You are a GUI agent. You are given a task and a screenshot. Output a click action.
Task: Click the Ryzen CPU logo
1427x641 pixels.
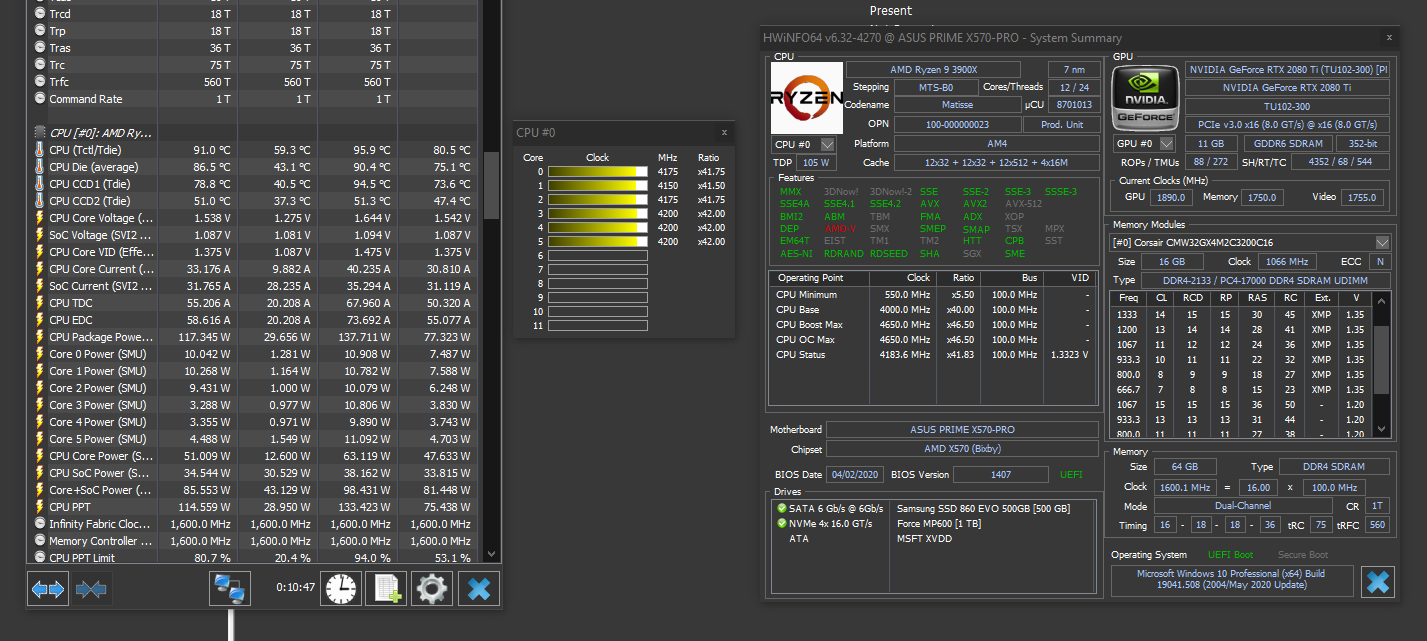[806, 98]
